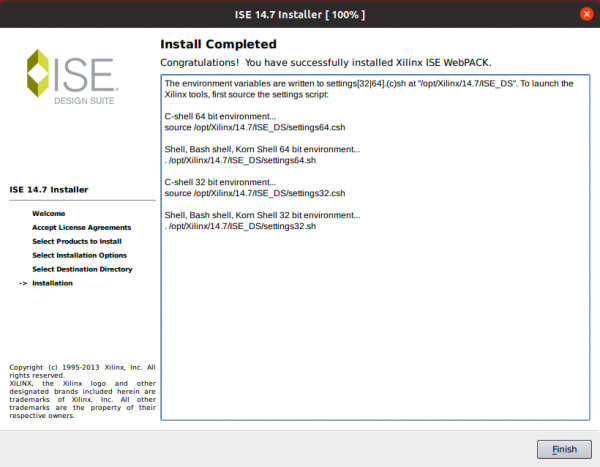Select Accept License Agreements step
This screenshot has width=600, height=467.
pyautogui.click(x=82, y=227)
